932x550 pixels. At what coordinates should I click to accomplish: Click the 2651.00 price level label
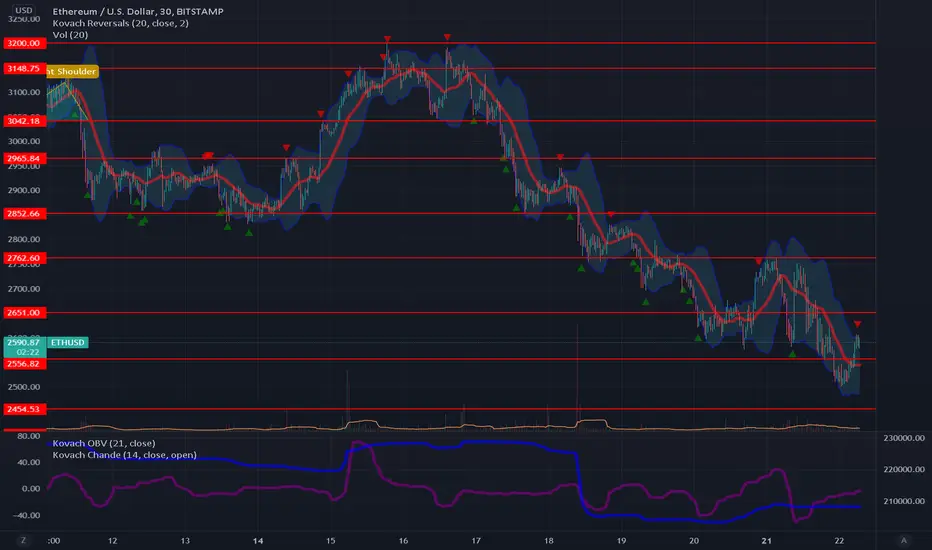(24, 312)
